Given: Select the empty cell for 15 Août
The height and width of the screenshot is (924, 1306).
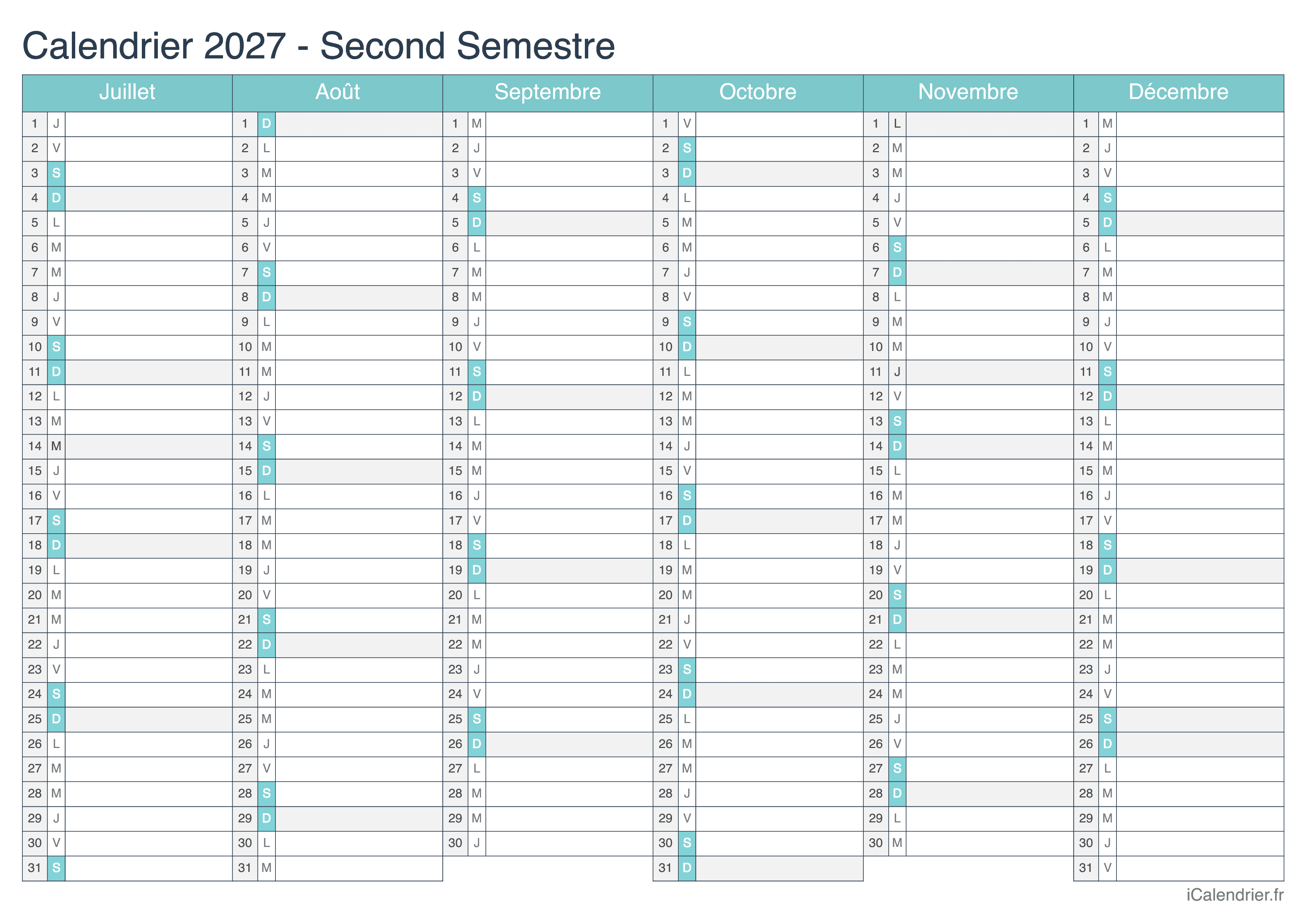Looking at the screenshot, I should (359, 471).
